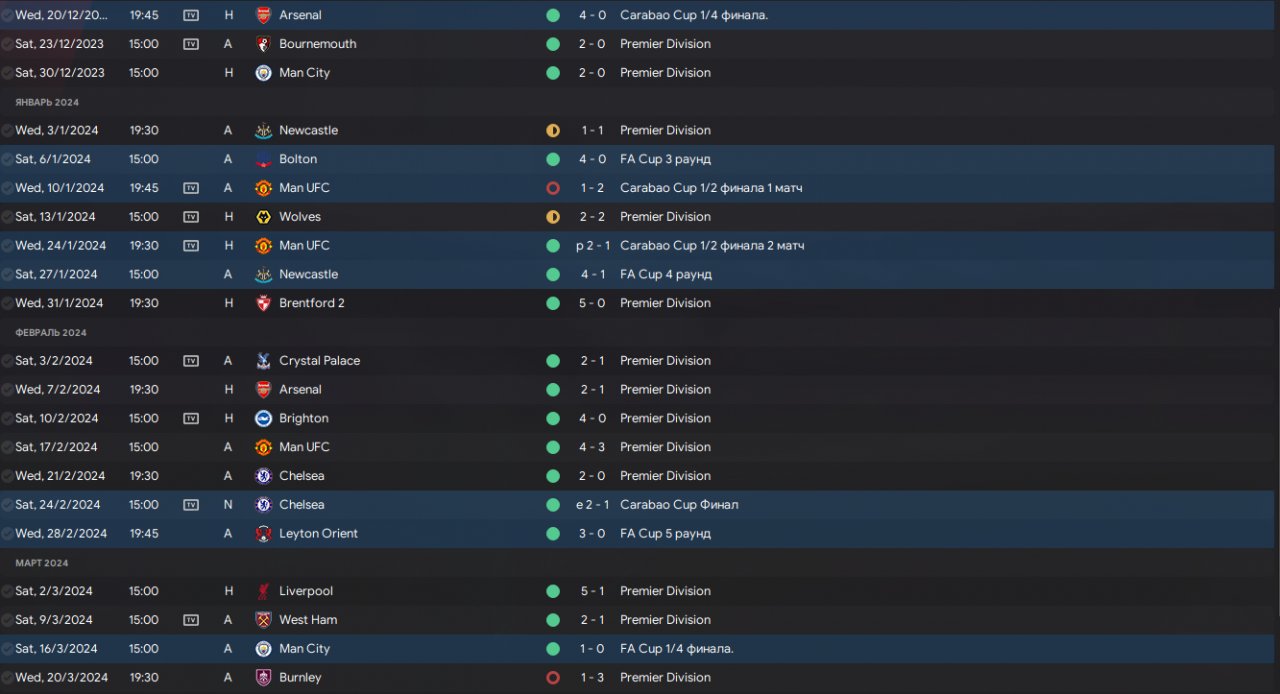
Task: Click the Crystal Palace badge
Action: [x=263, y=361]
